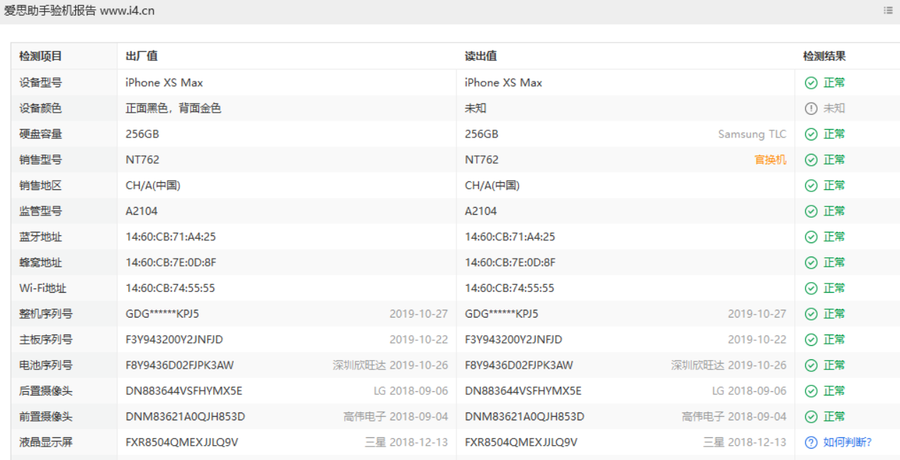Click the Samsung TLC label
Screen dimensions: 900x460
pyautogui.click(x=752, y=134)
